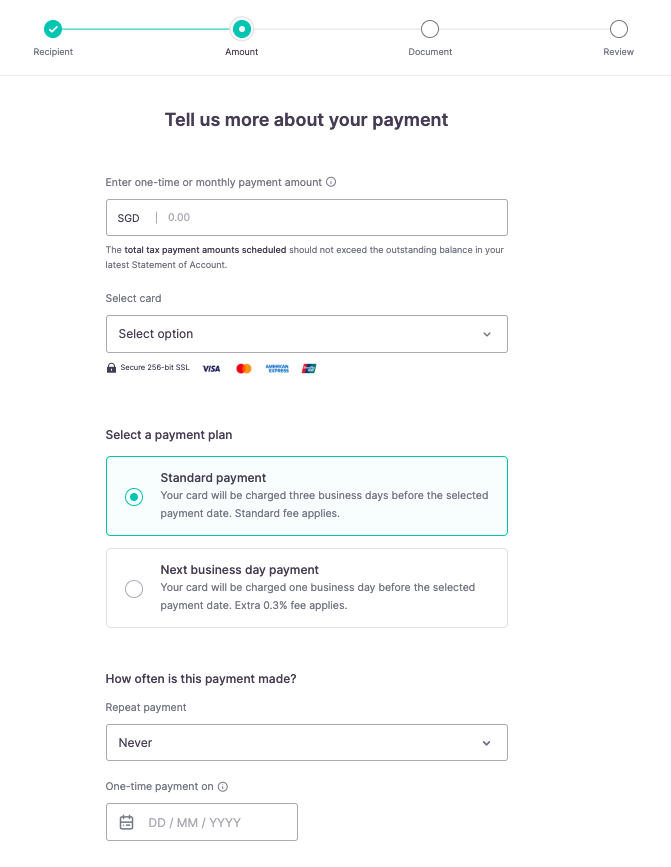Click the Amount step indicator
Screen dimensions: 671x867
241,29
